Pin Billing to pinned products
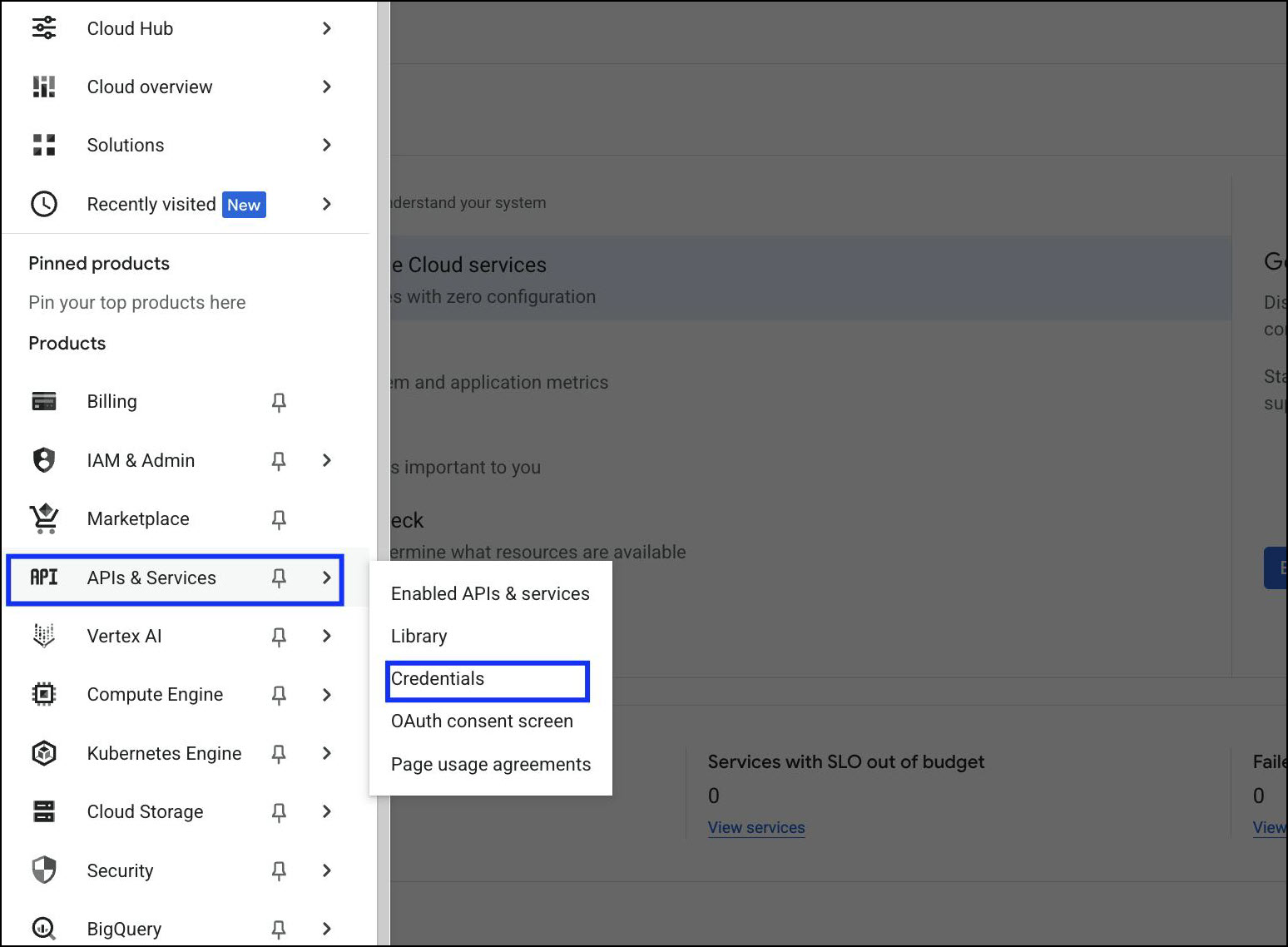The width and height of the screenshot is (1288, 947). click(x=279, y=402)
